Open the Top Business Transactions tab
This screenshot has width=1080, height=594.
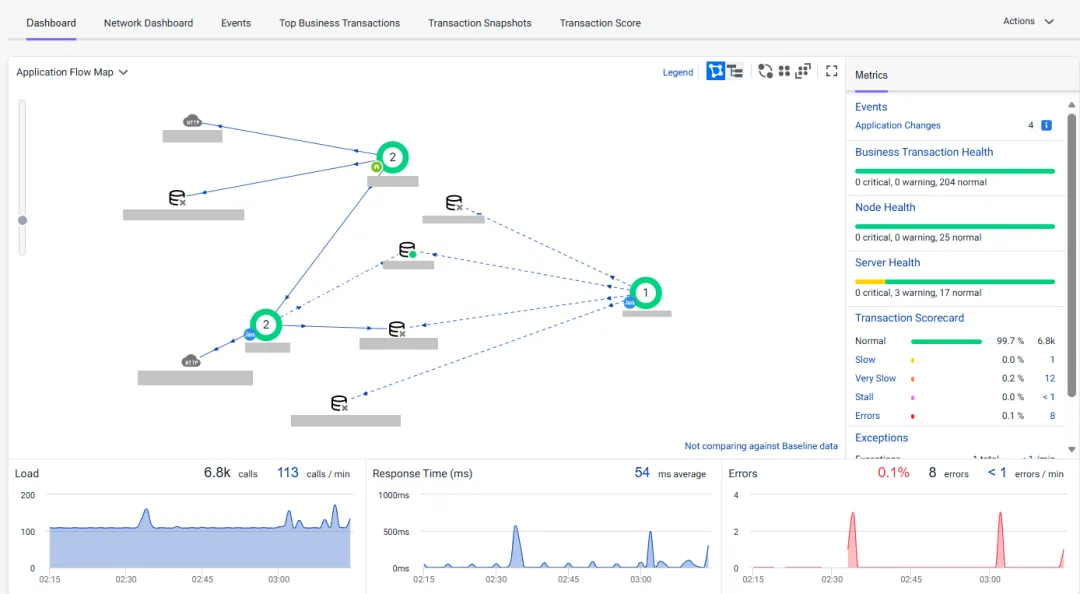click(x=340, y=23)
